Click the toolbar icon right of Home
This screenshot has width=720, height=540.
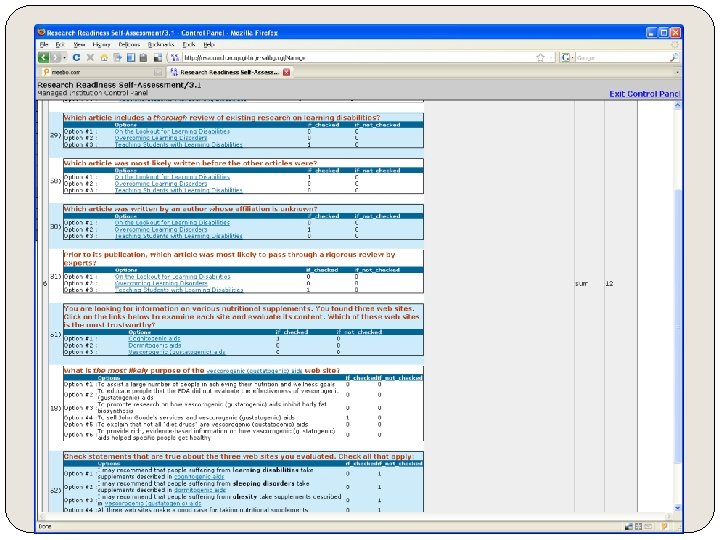[x=118, y=57]
